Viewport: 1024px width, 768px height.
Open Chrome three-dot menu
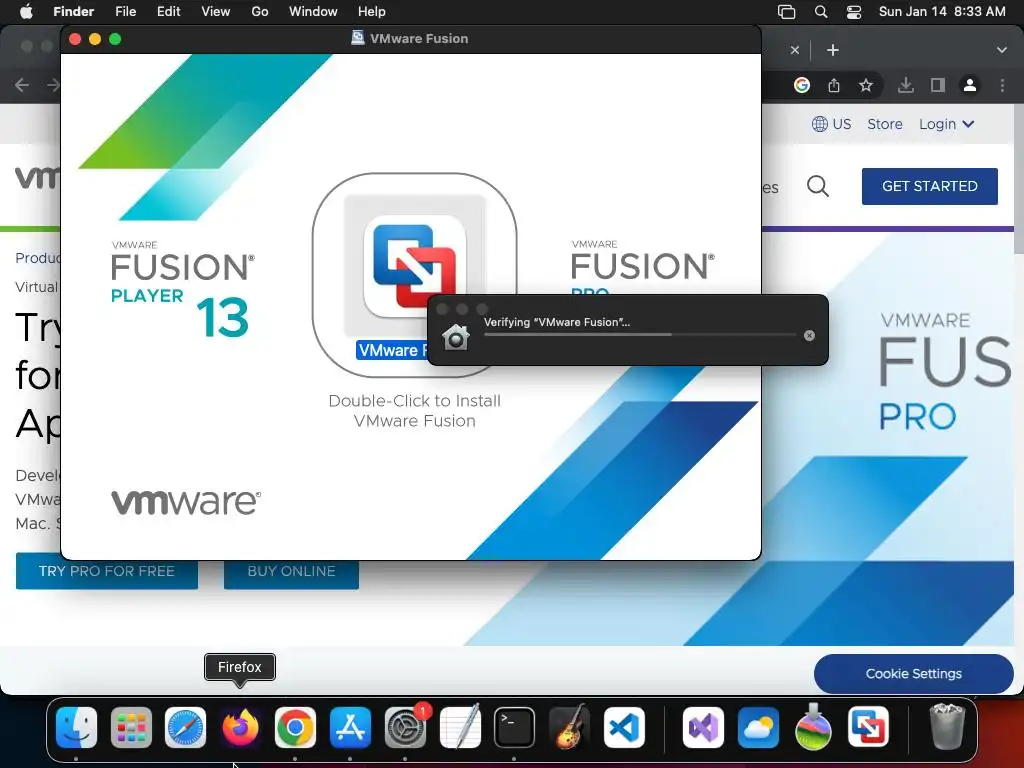coord(1002,85)
